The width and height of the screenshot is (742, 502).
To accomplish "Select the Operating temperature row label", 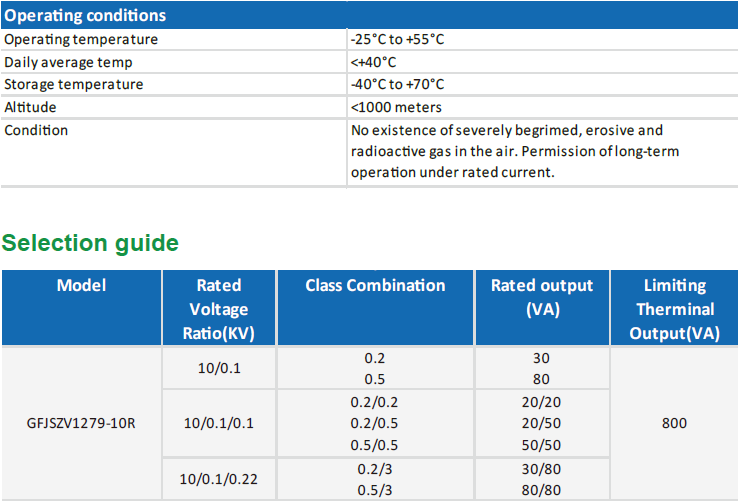I will point(81,39).
